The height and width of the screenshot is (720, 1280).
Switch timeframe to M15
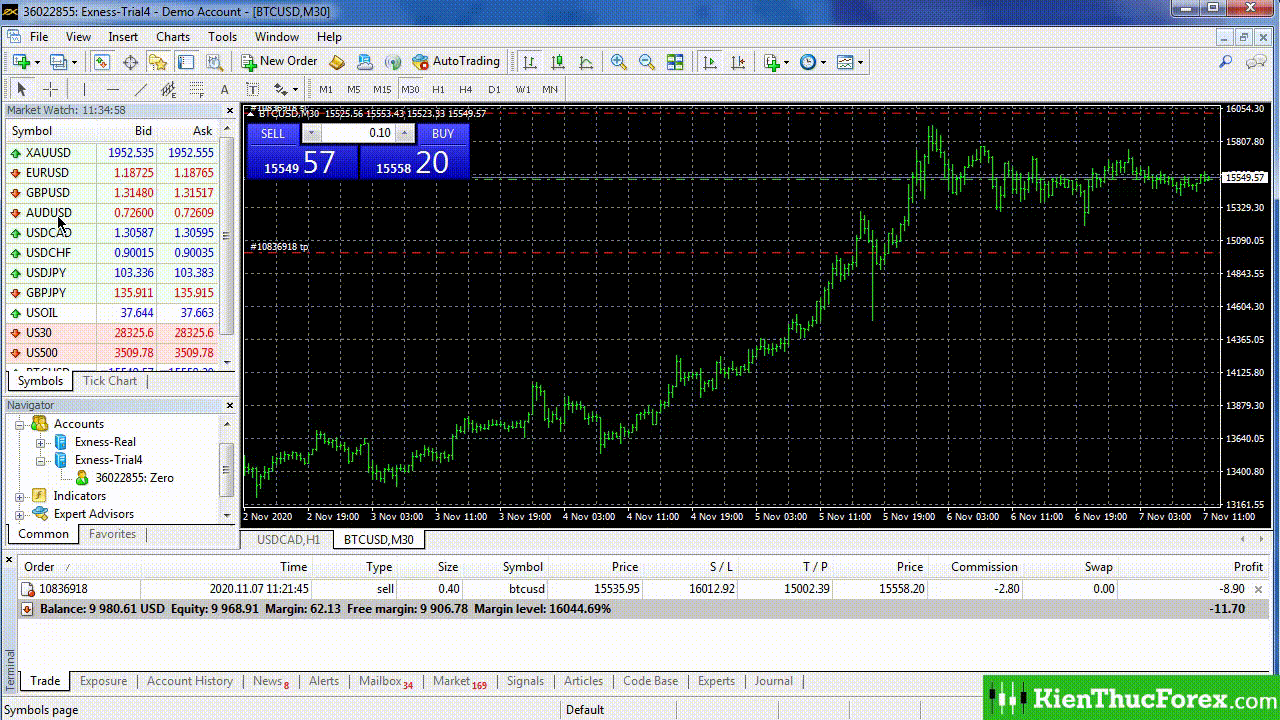tap(382, 89)
